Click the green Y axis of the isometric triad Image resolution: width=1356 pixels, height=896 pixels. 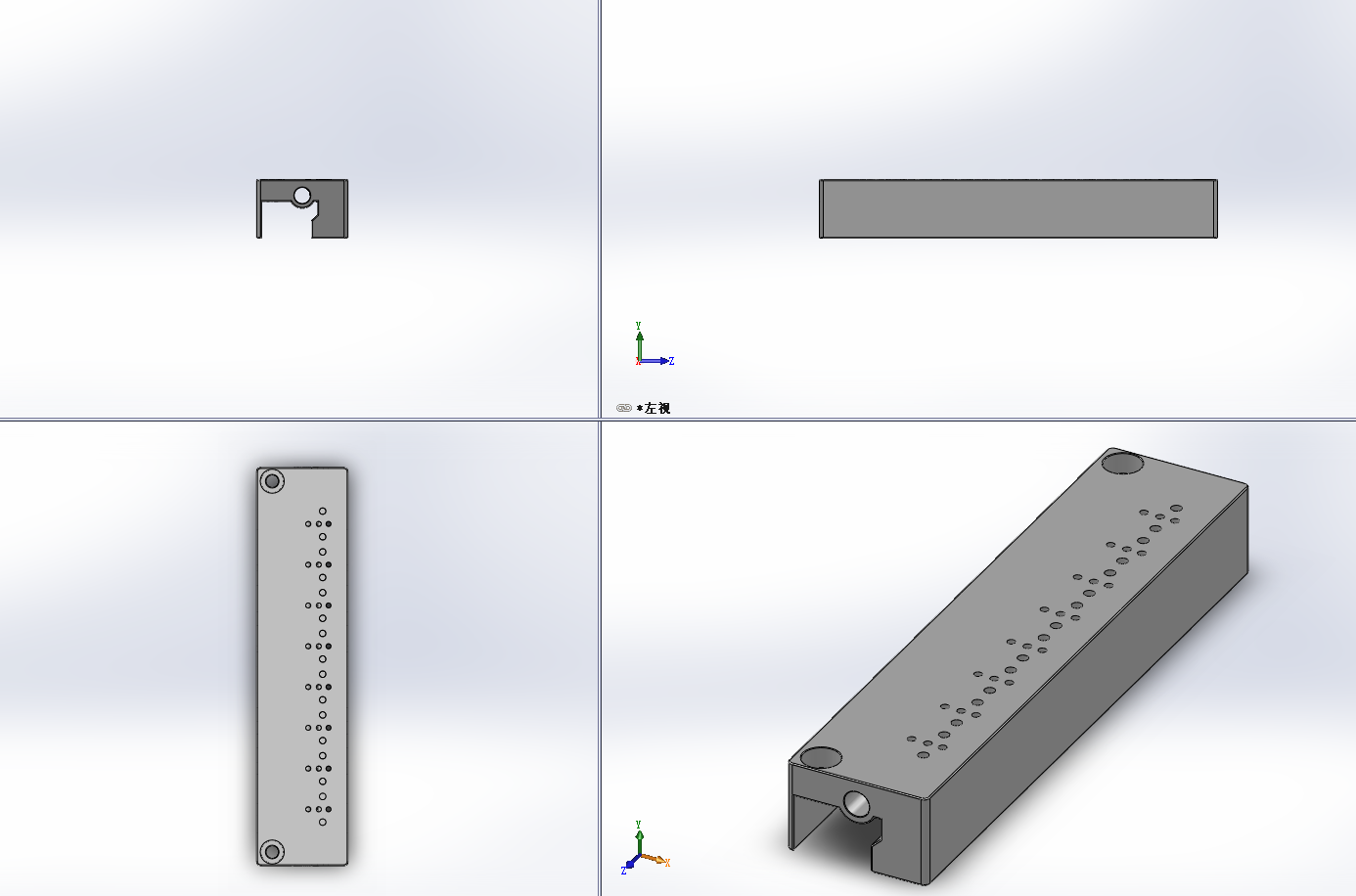tap(639, 840)
